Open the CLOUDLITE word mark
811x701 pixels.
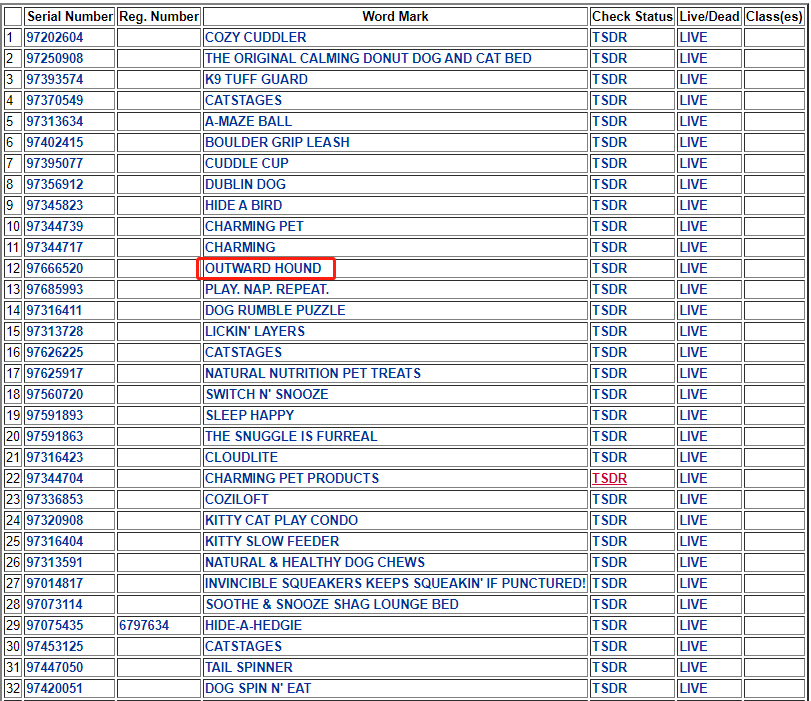242,457
